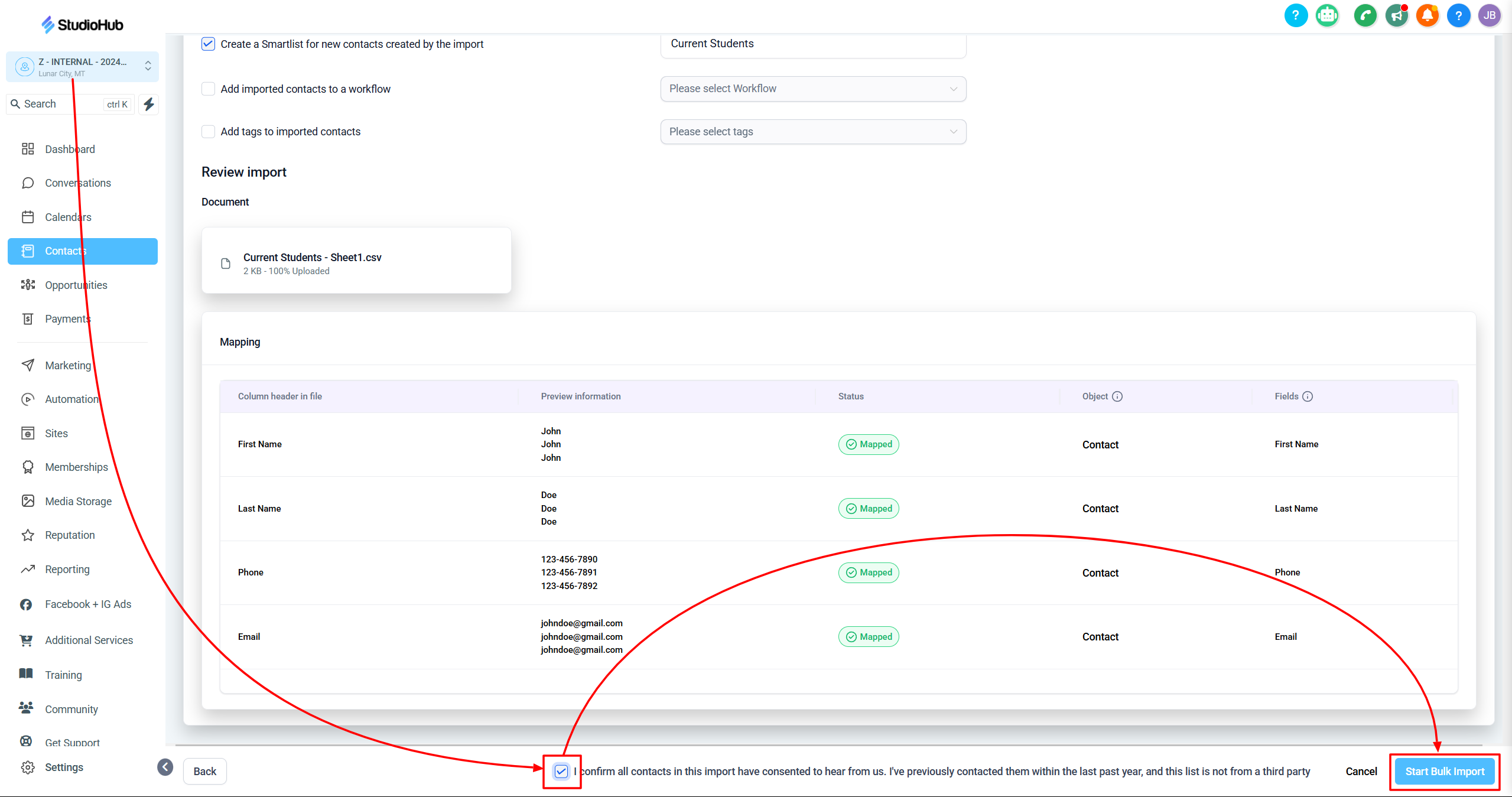1512x797 pixels.
Task: Click the Start Bulk Import button
Action: pos(1444,771)
